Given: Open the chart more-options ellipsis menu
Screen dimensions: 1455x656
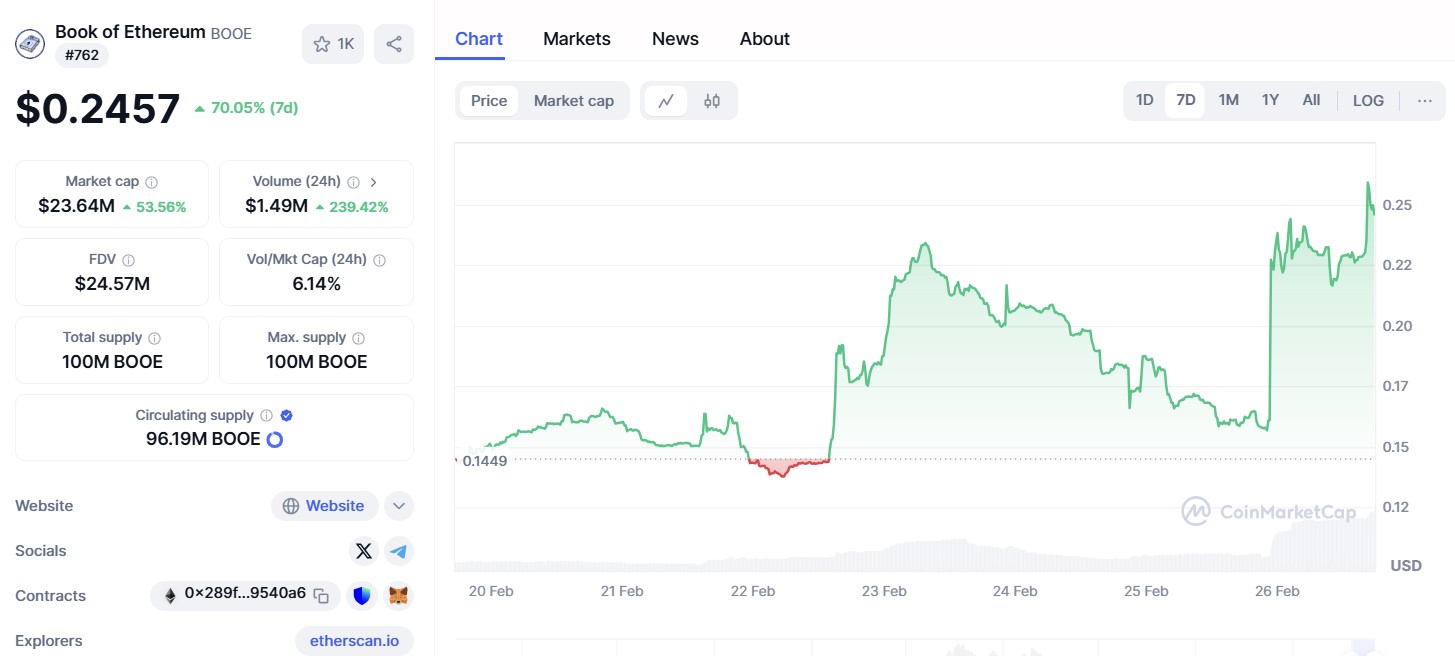Looking at the screenshot, I should (1425, 100).
